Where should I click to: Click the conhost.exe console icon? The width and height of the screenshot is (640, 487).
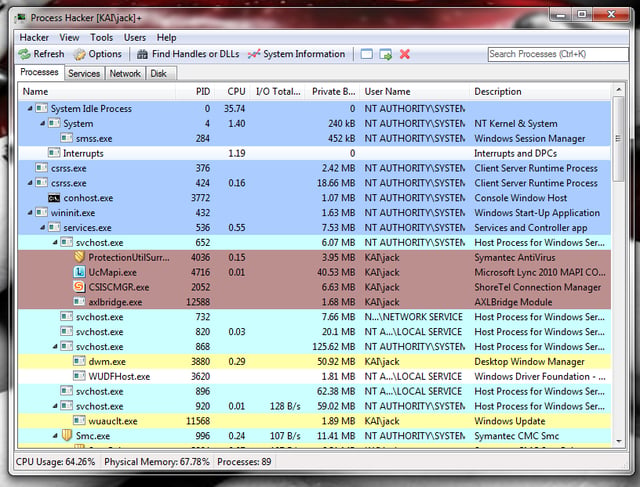tap(54, 198)
